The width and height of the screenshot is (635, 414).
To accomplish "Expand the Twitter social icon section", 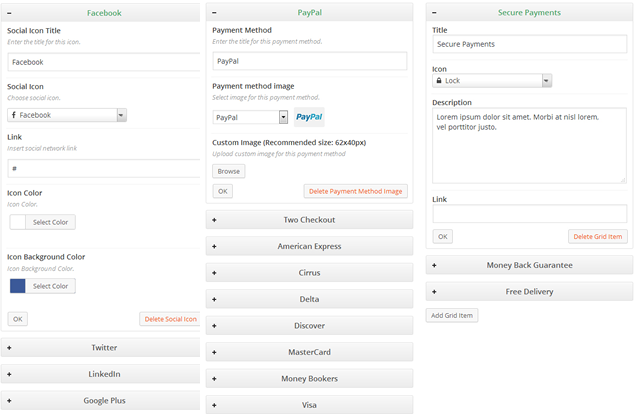I will click(x=100, y=348).
